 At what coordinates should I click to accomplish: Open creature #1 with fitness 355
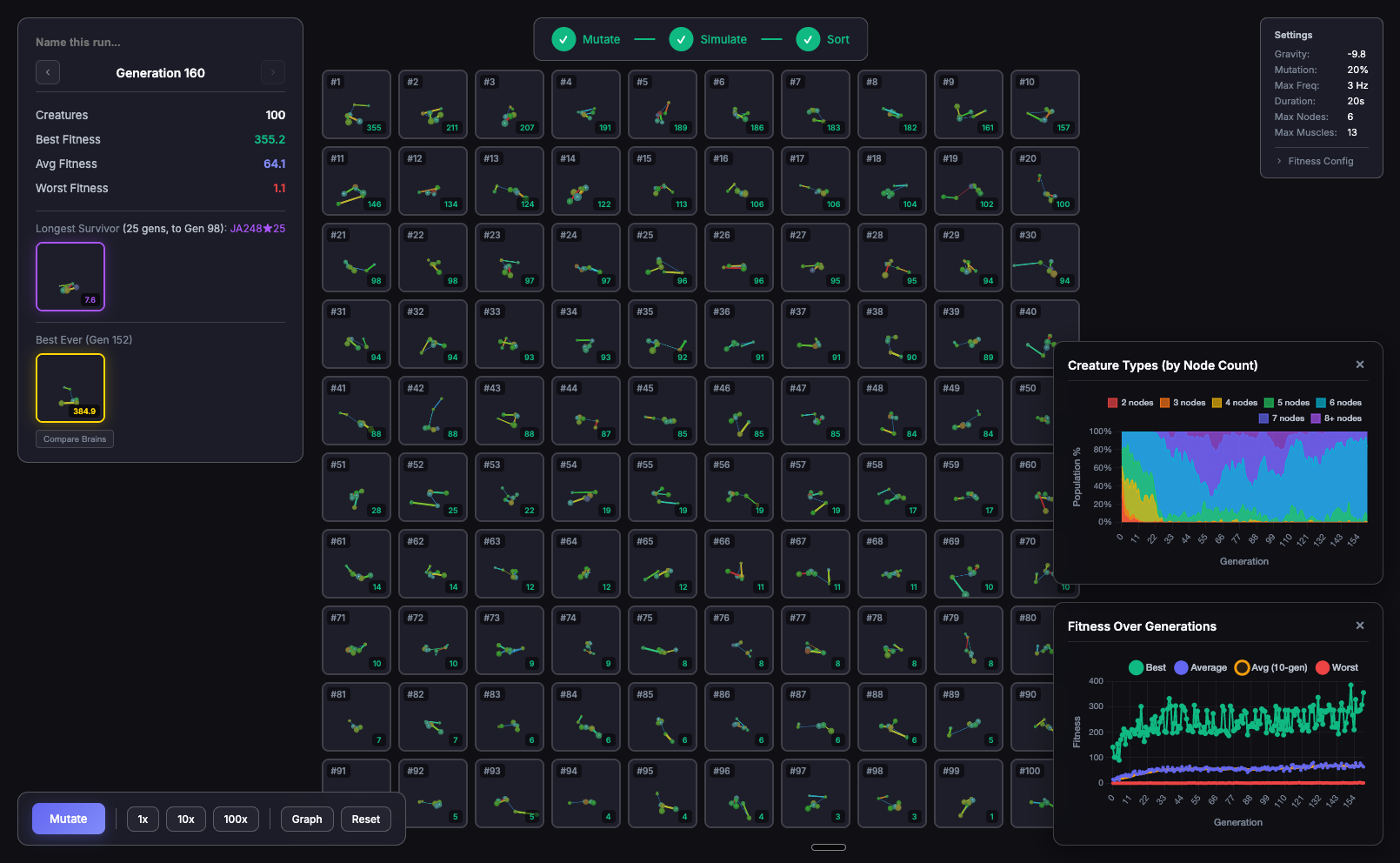point(357,104)
